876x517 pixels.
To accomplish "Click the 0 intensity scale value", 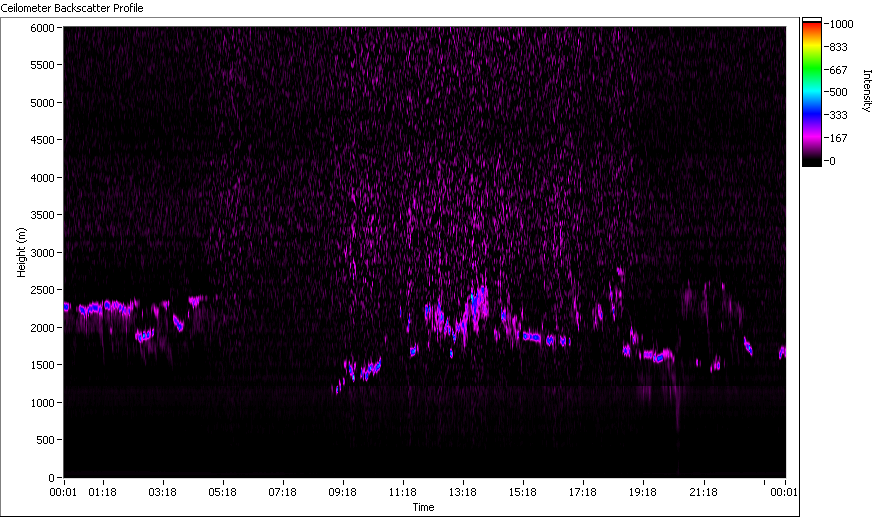I will (x=832, y=161).
